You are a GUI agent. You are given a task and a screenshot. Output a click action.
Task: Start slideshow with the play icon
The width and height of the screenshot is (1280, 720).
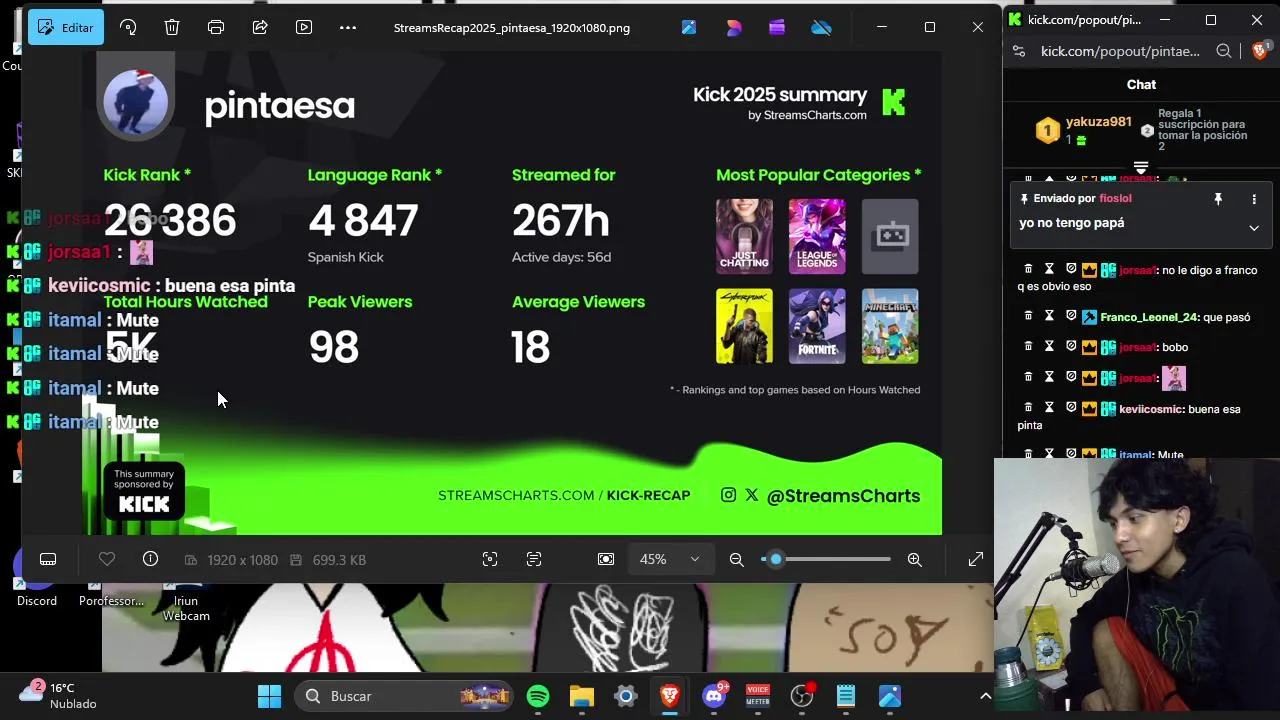[x=304, y=27]
